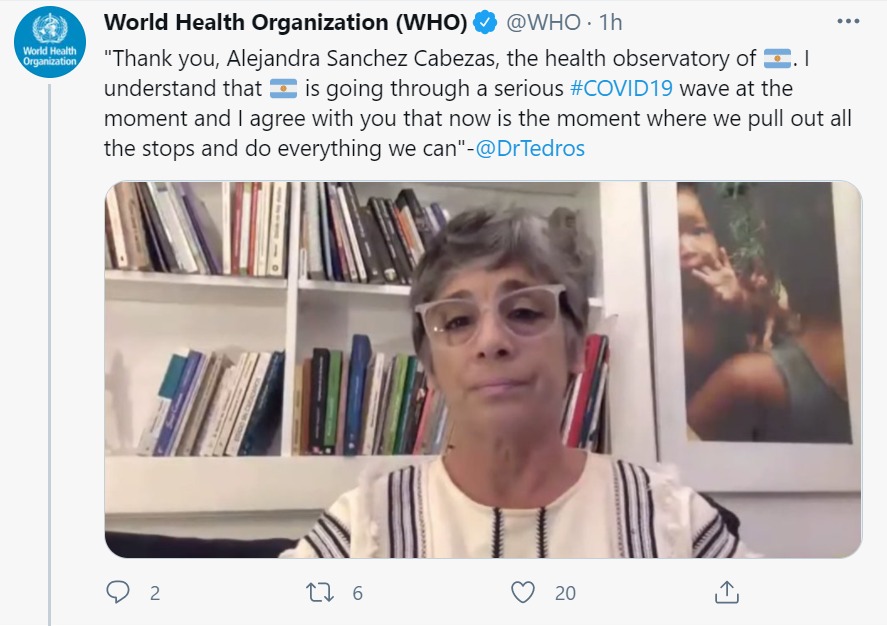
Task: Open the three-dot more options menu
Action: pyautogui.click(x=848, y=21)
